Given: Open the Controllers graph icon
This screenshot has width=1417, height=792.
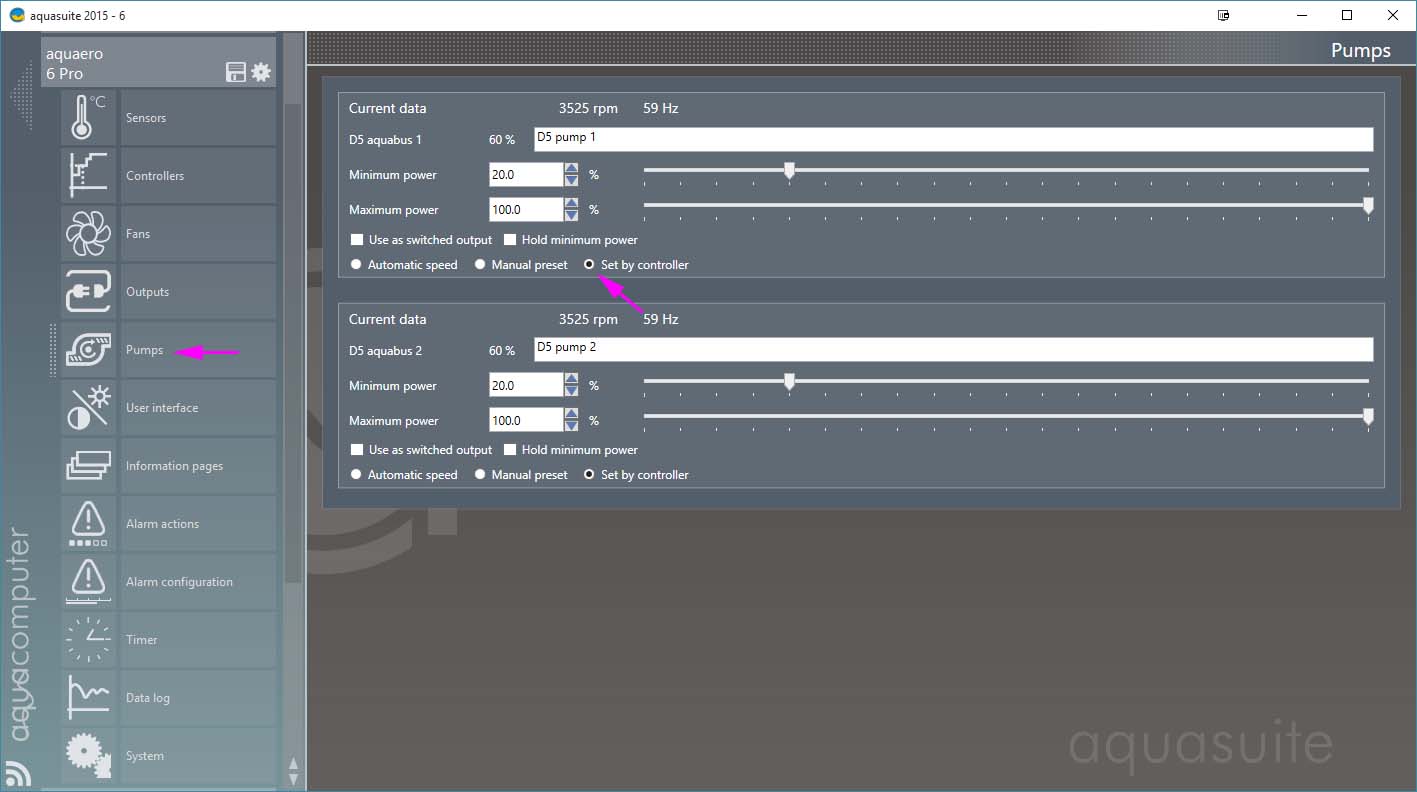Looking at the screenshot, I should pos(89,176).
